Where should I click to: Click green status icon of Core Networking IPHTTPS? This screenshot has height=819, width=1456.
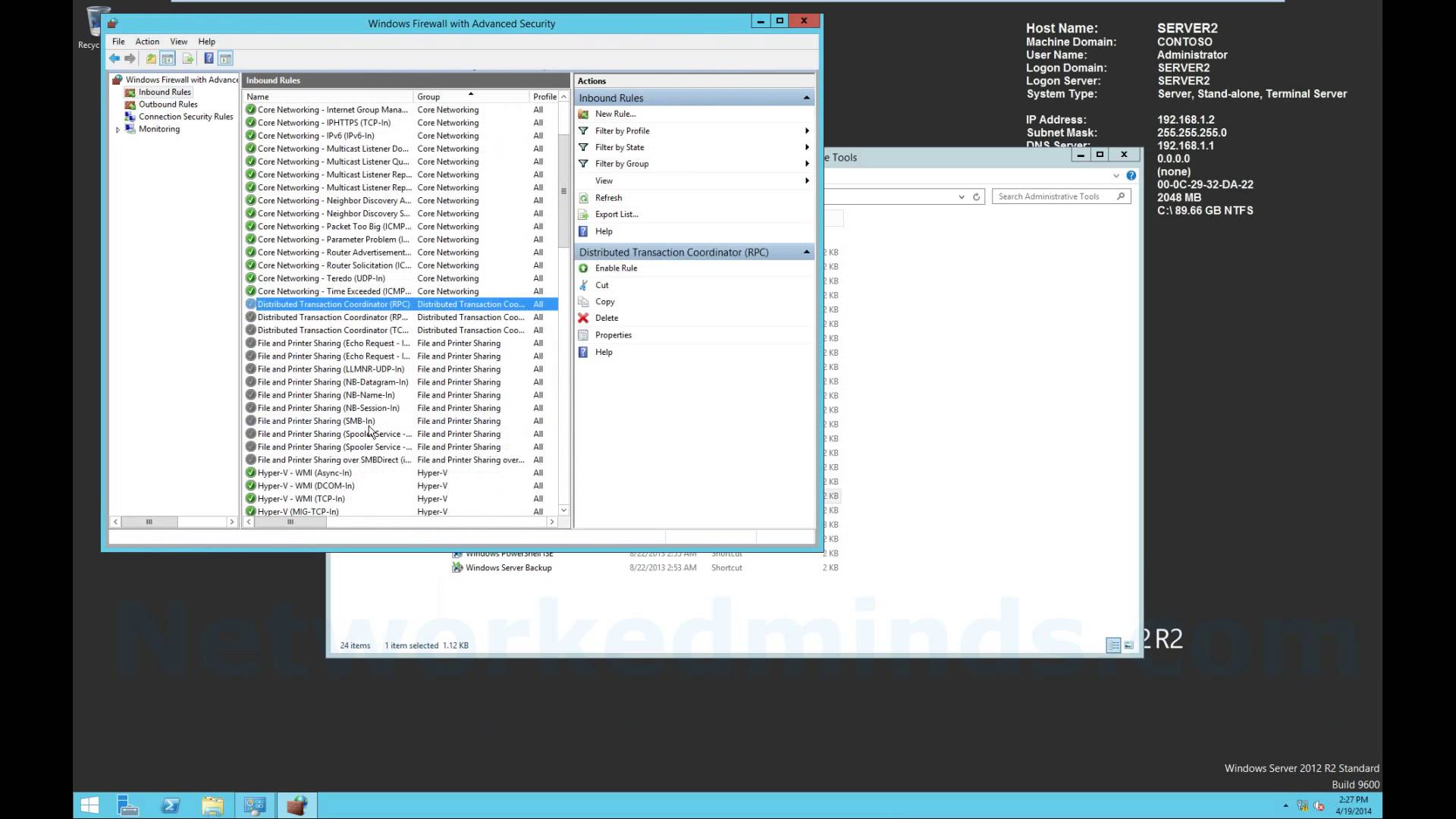251,123
